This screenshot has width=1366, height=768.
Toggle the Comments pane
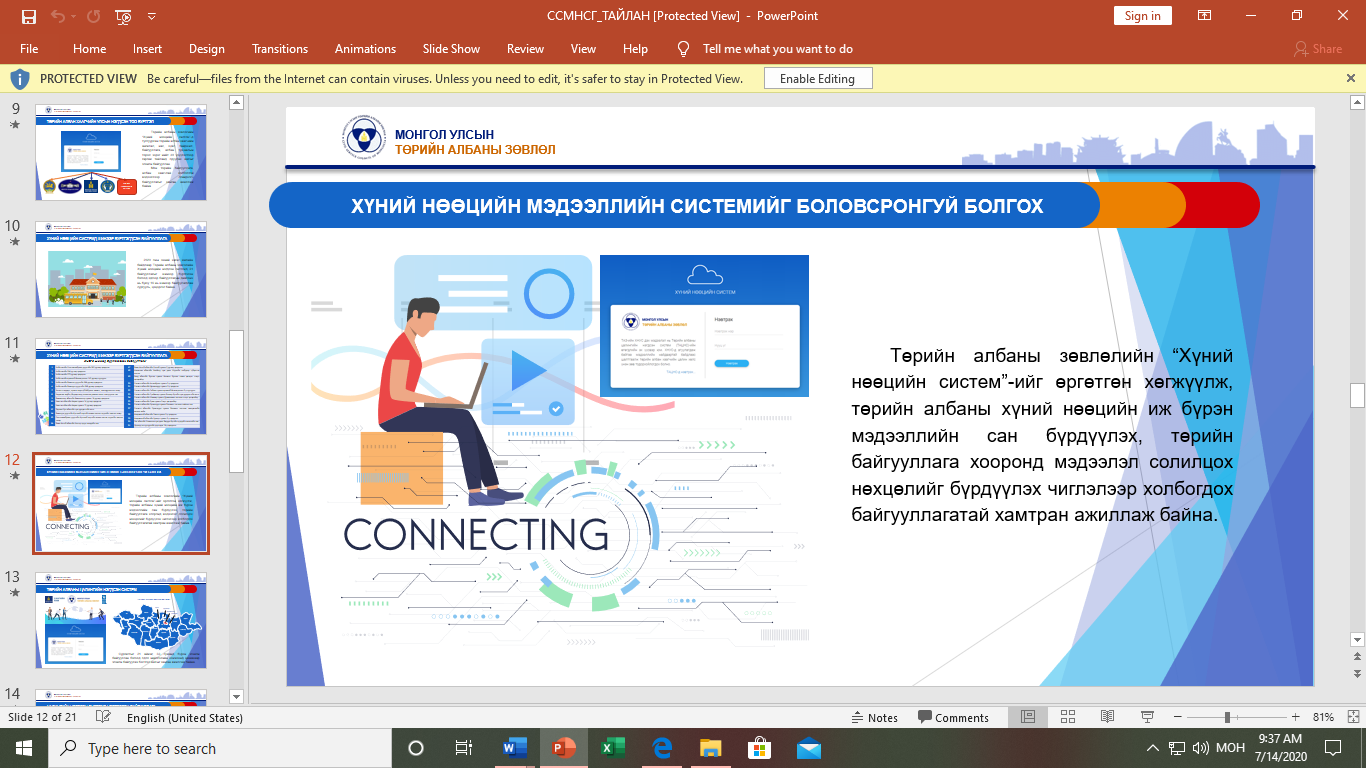(953, 717)
